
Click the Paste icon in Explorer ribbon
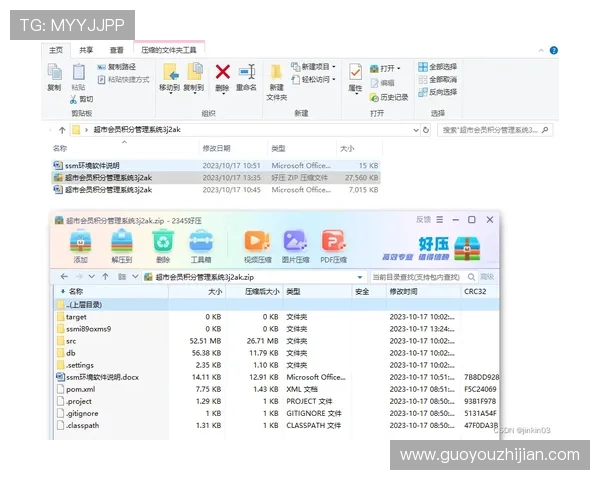78,73
